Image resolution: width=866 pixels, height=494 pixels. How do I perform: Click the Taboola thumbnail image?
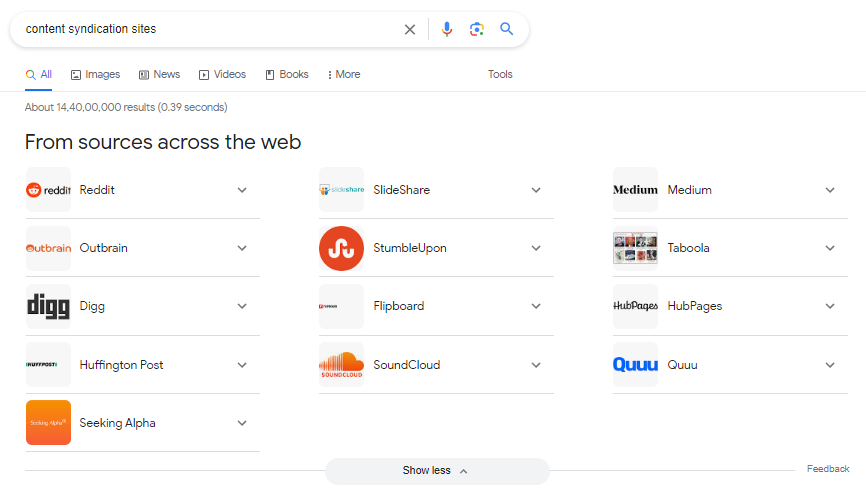click(x=635, y=248)
